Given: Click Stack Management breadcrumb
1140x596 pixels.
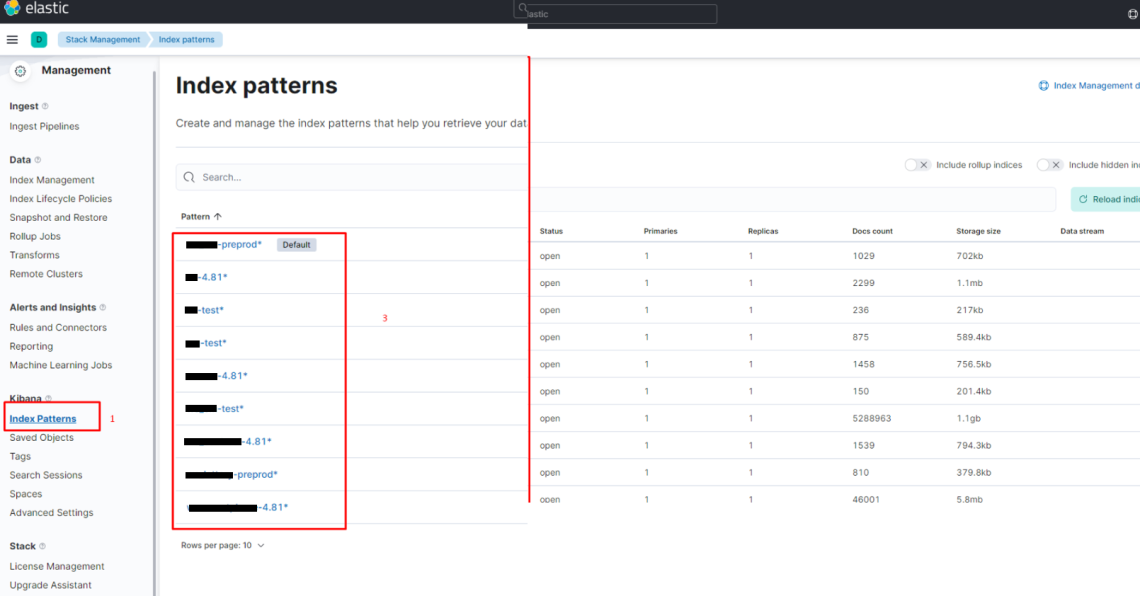Looking at the screenshot, I should [x=103, y=40].
